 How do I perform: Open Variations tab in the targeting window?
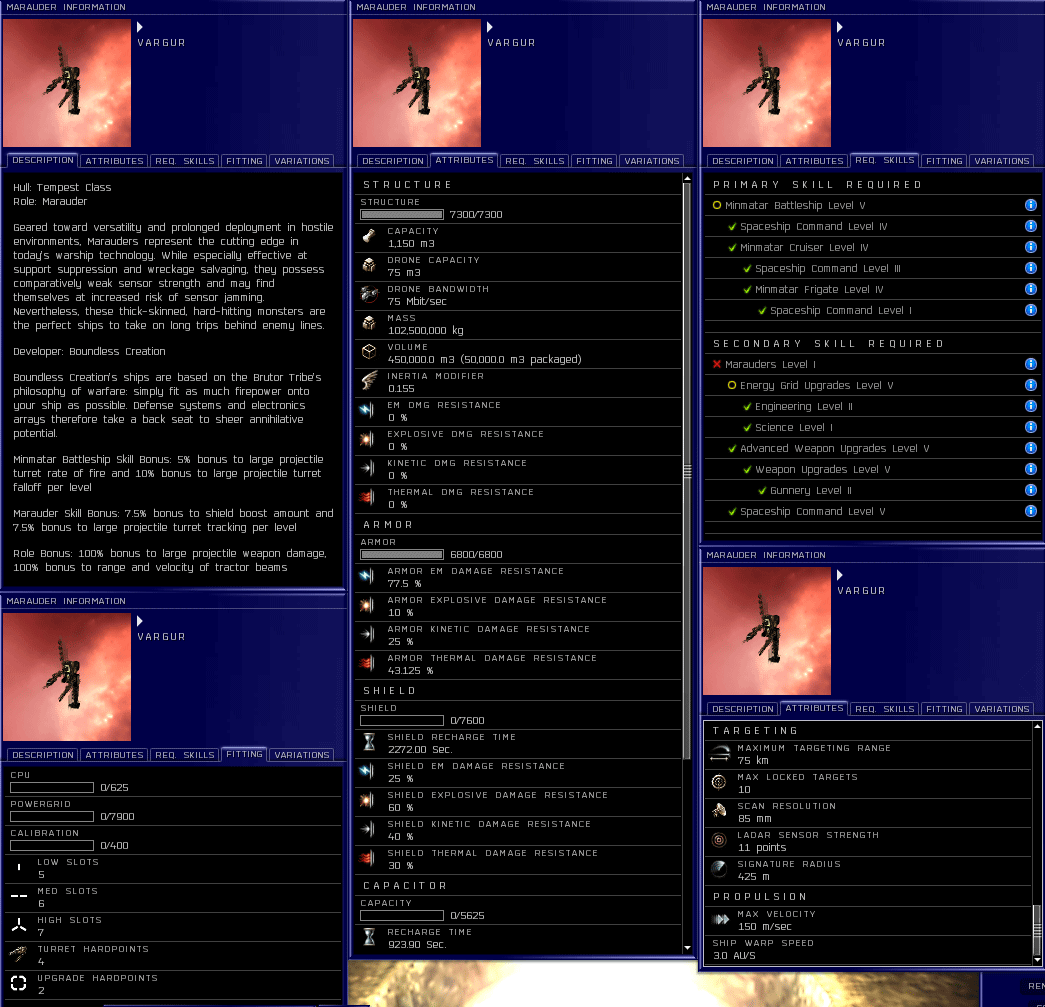[1002, 708]
